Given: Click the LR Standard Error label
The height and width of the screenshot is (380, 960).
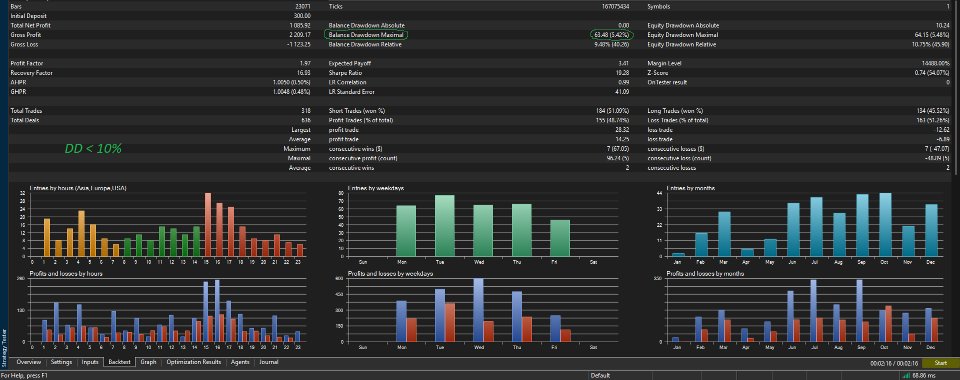Looking at the screenshot, I should click(x=350, y=92).
